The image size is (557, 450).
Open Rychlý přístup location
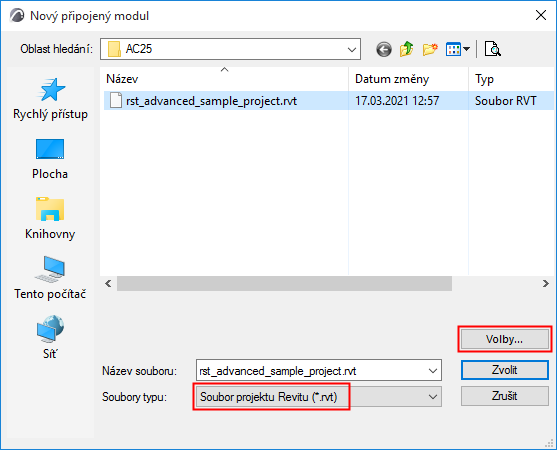pyautogui.click(x=50, y=99)
